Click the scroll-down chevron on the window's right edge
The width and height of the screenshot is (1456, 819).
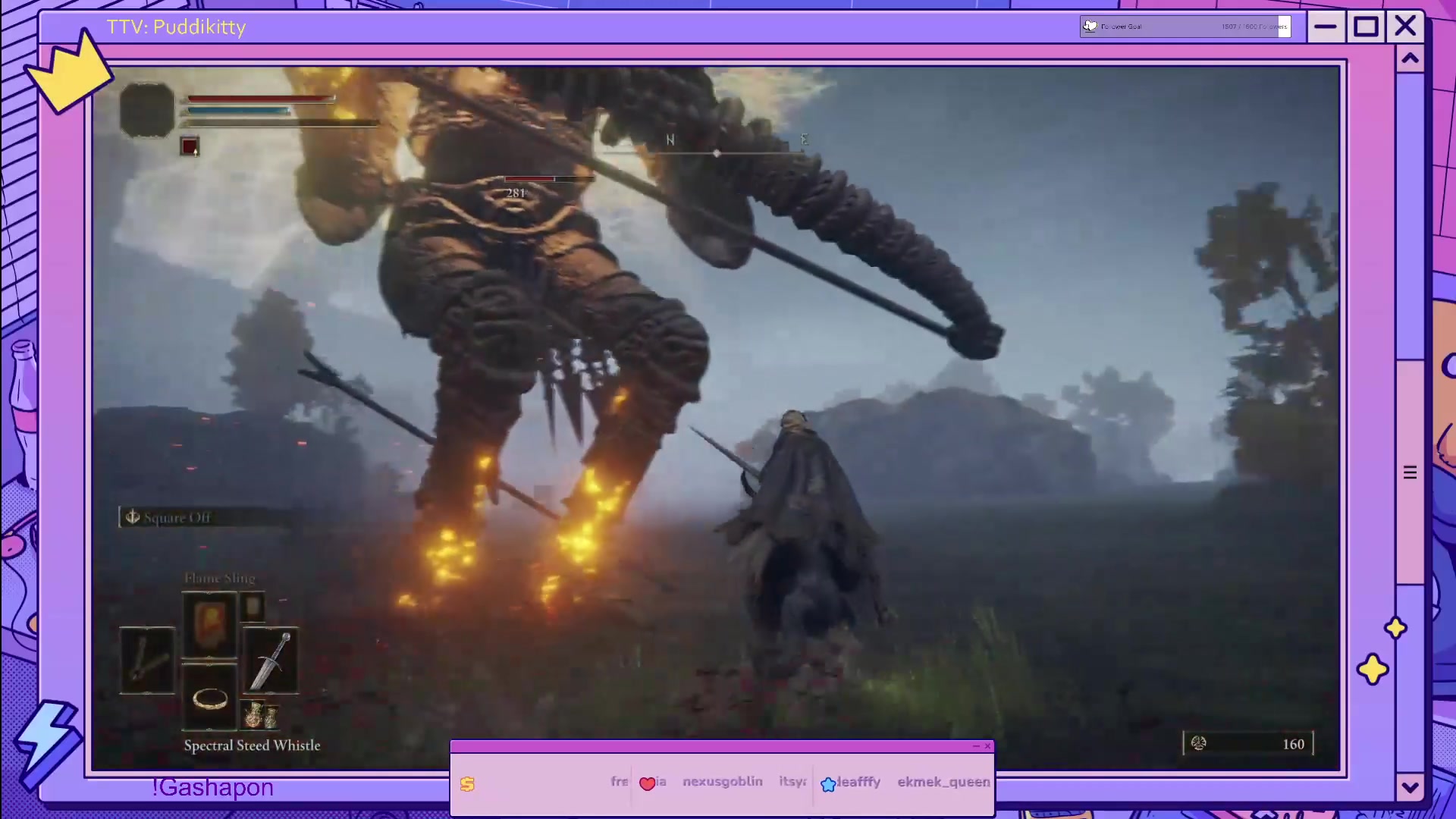tap(1410, 787)
